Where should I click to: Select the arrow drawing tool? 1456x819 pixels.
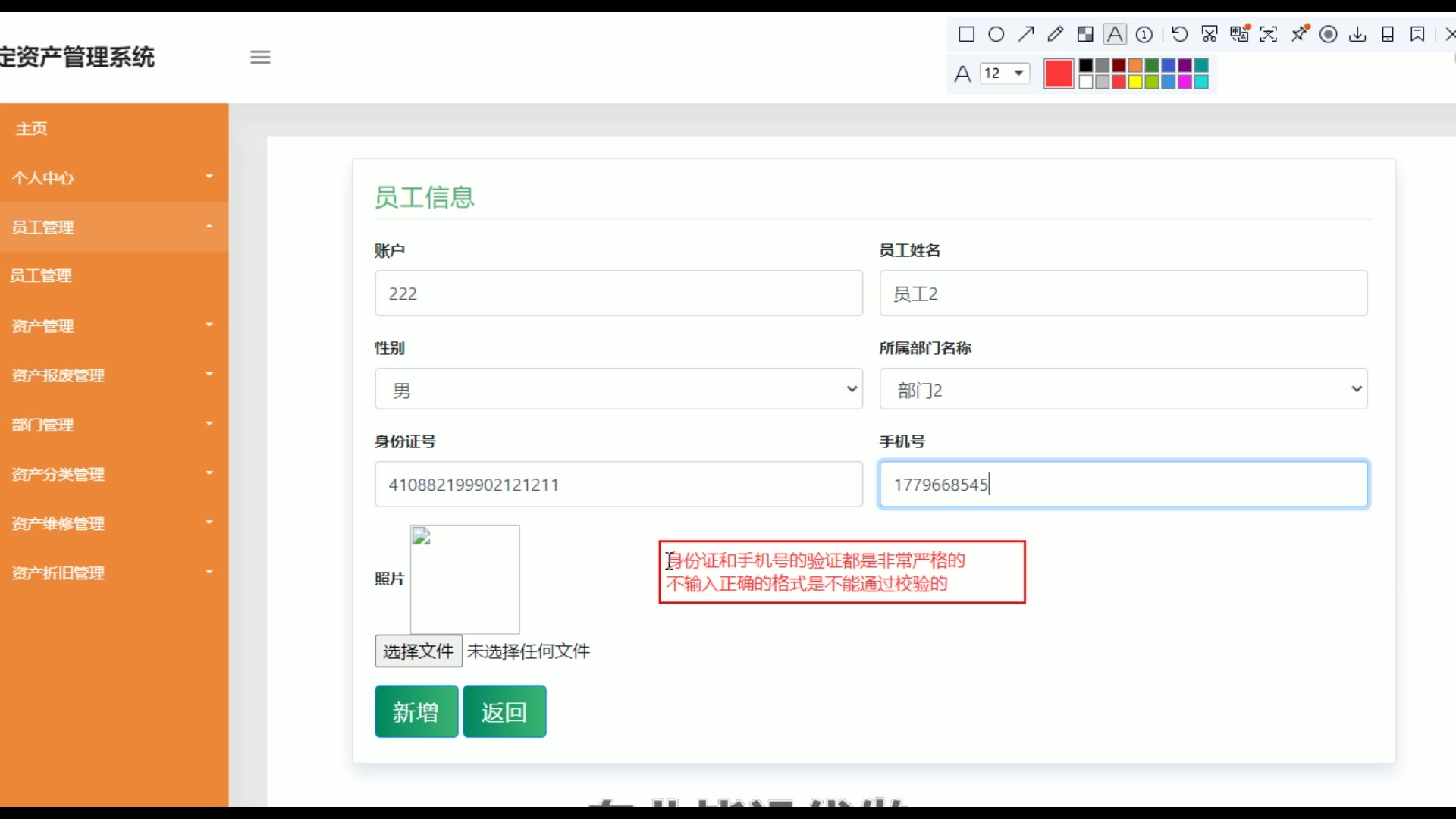coord(1026,34)
